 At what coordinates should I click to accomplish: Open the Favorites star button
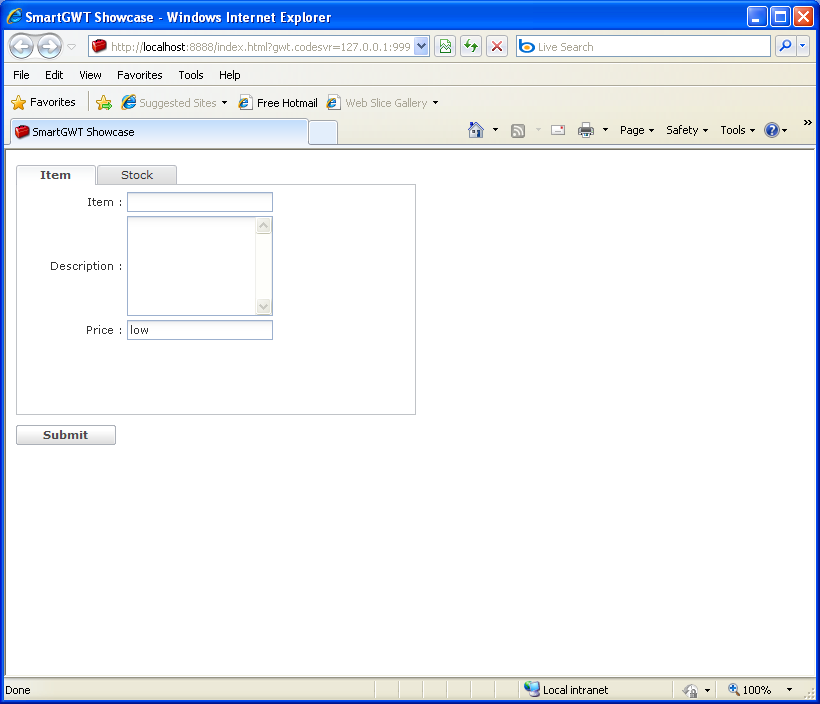(43, 102)
